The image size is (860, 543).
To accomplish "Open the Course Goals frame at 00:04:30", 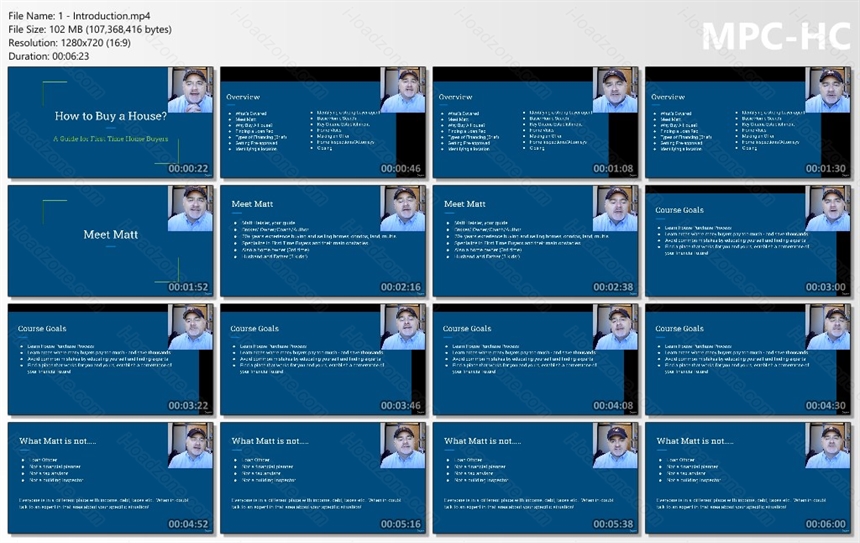I will [748, 359].
